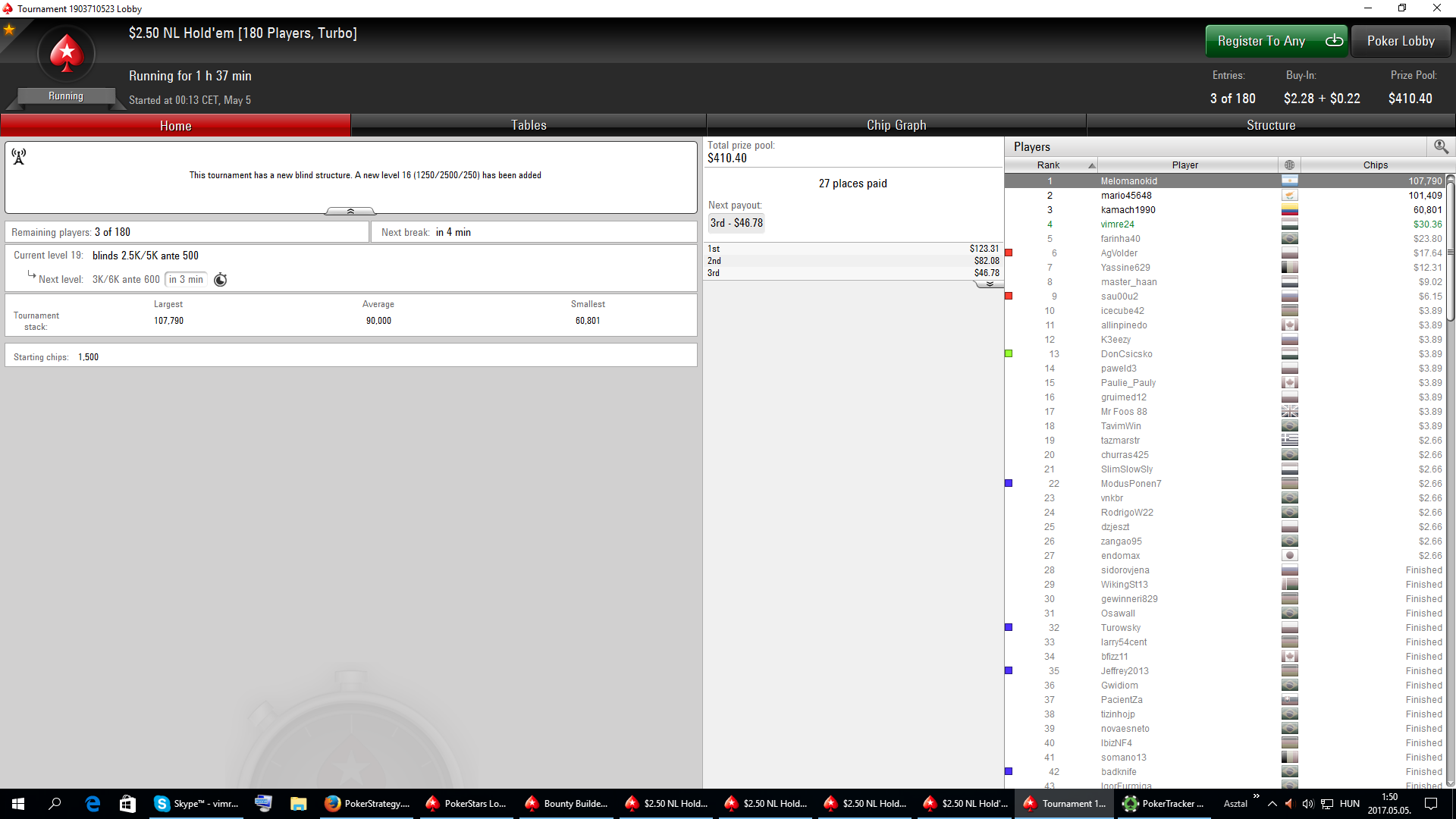
Task: Click endomax's Japan flag icon
Action: (1289, 555)
